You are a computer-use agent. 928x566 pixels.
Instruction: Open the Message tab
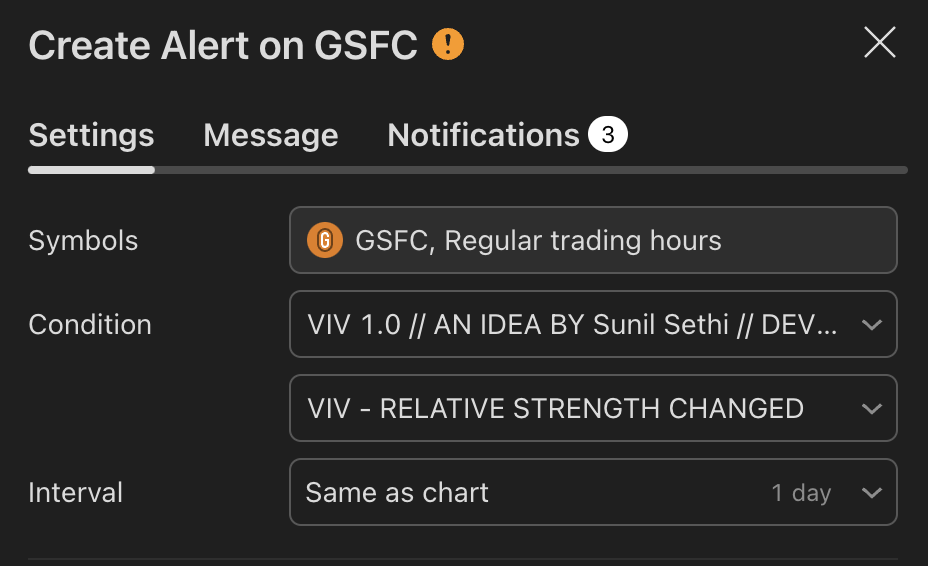[x=270, y=135]
